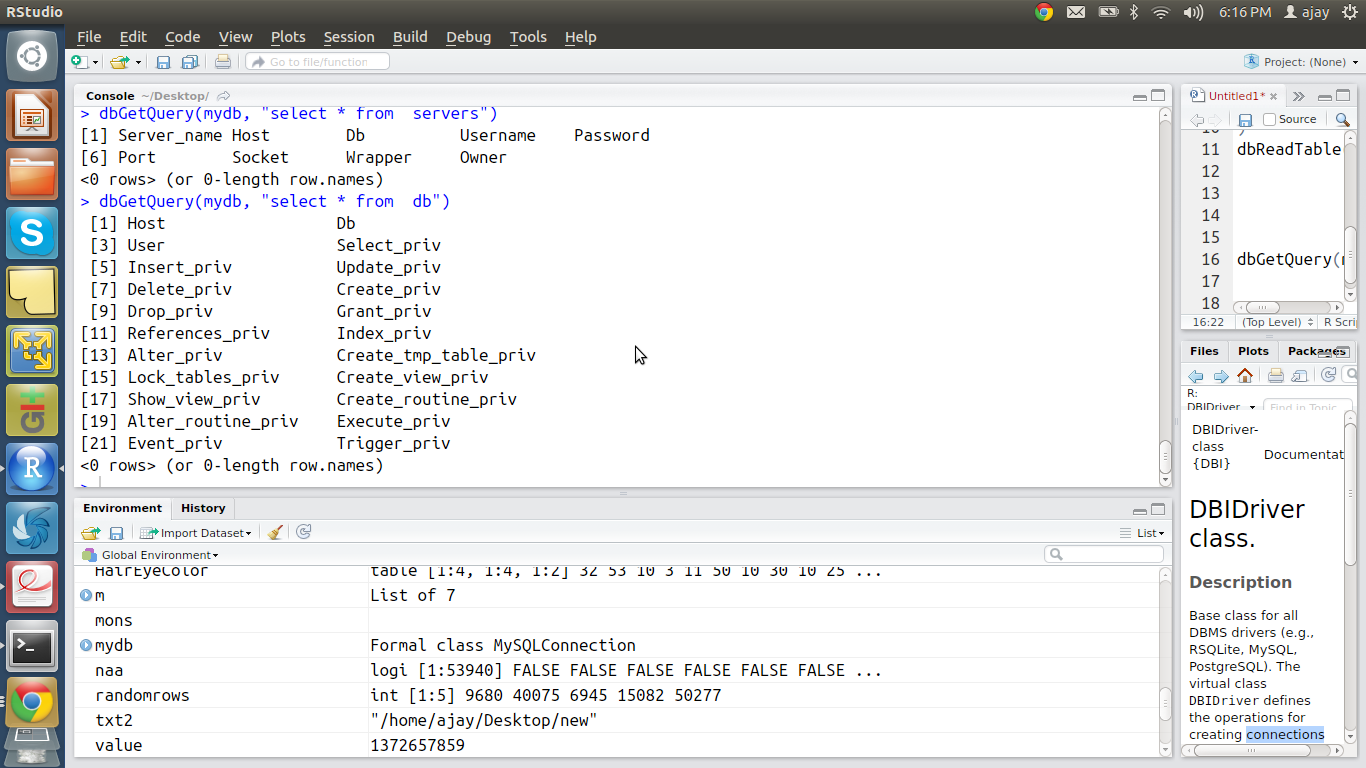Refresh the Environment pane
This screenshot has height=768, width=1366.
point(304,532)
